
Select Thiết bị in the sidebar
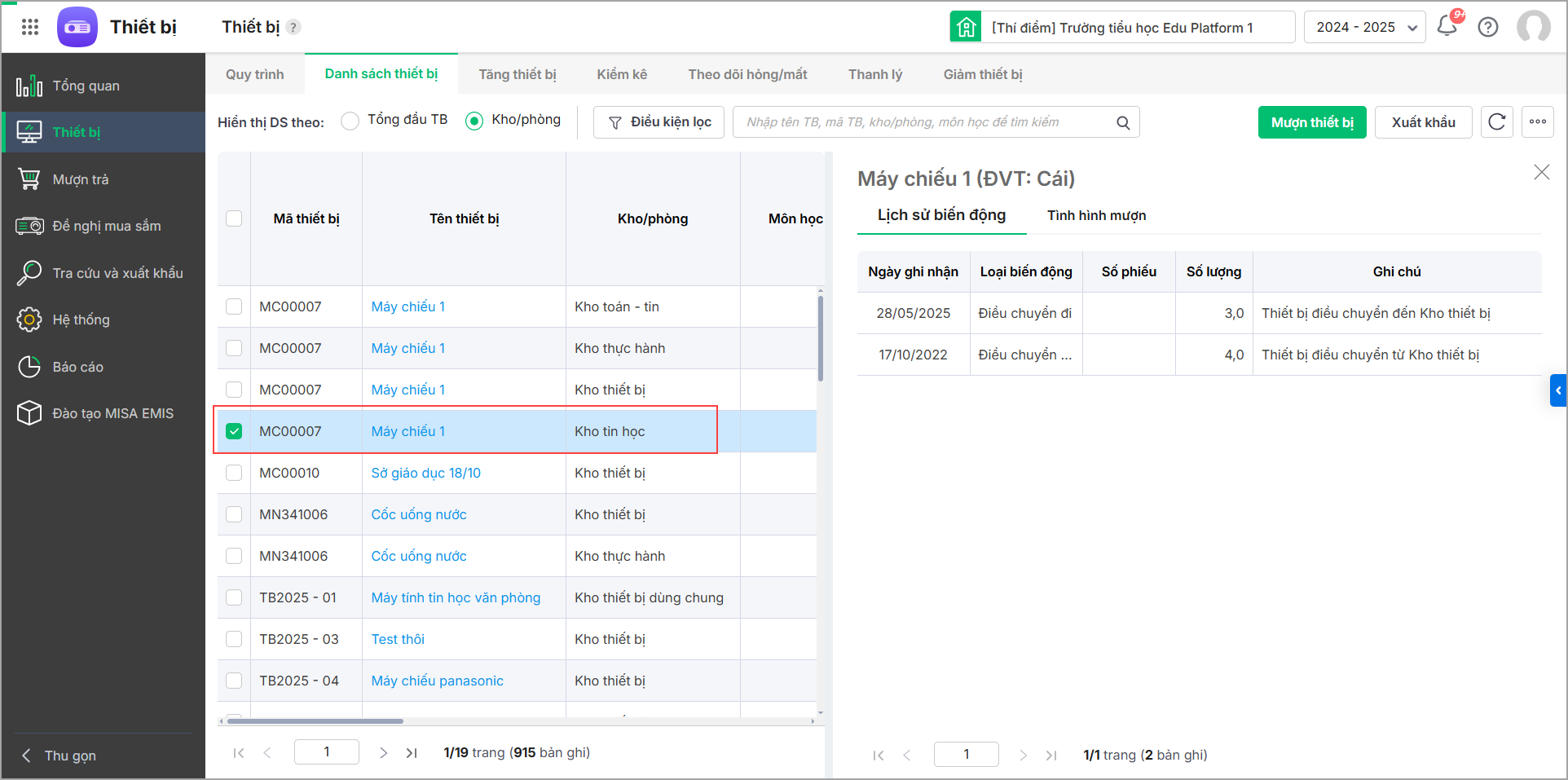tap(104, 132)
